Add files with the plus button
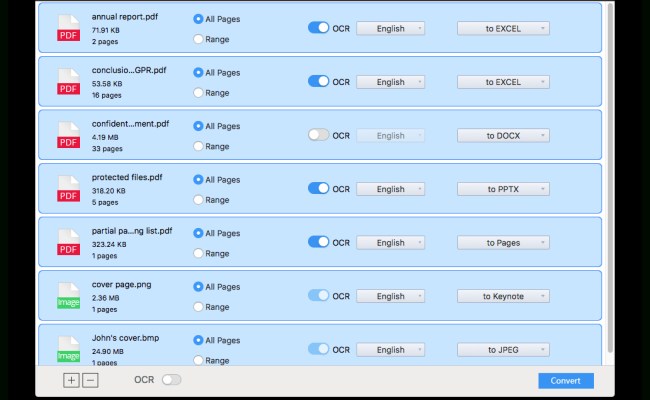This screenshot has width=650, height=400. tap(71, 380)
